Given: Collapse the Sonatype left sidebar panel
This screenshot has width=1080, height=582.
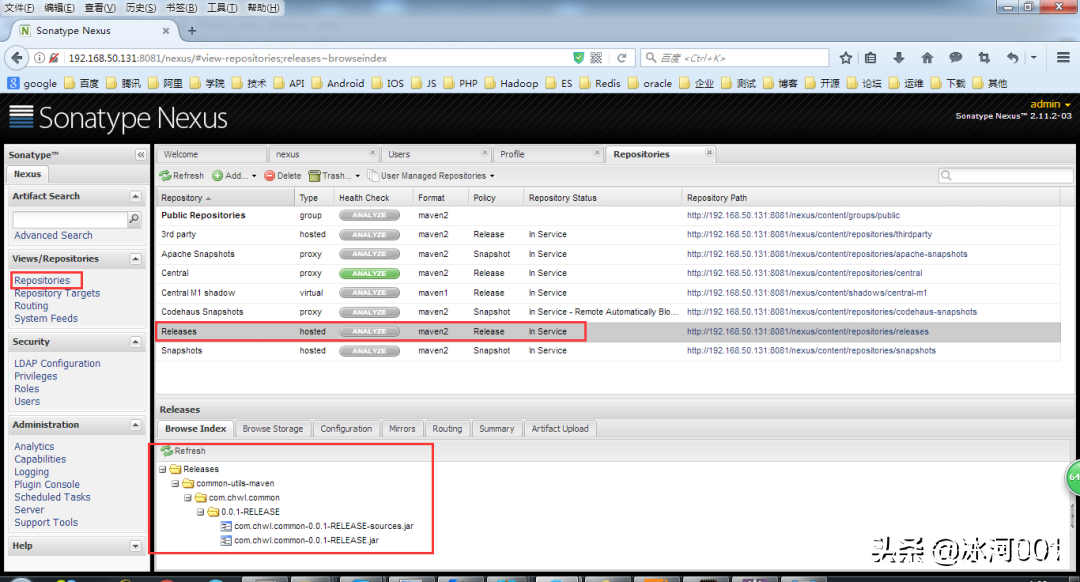Looking at the screenshot, I should coord(141,155).
